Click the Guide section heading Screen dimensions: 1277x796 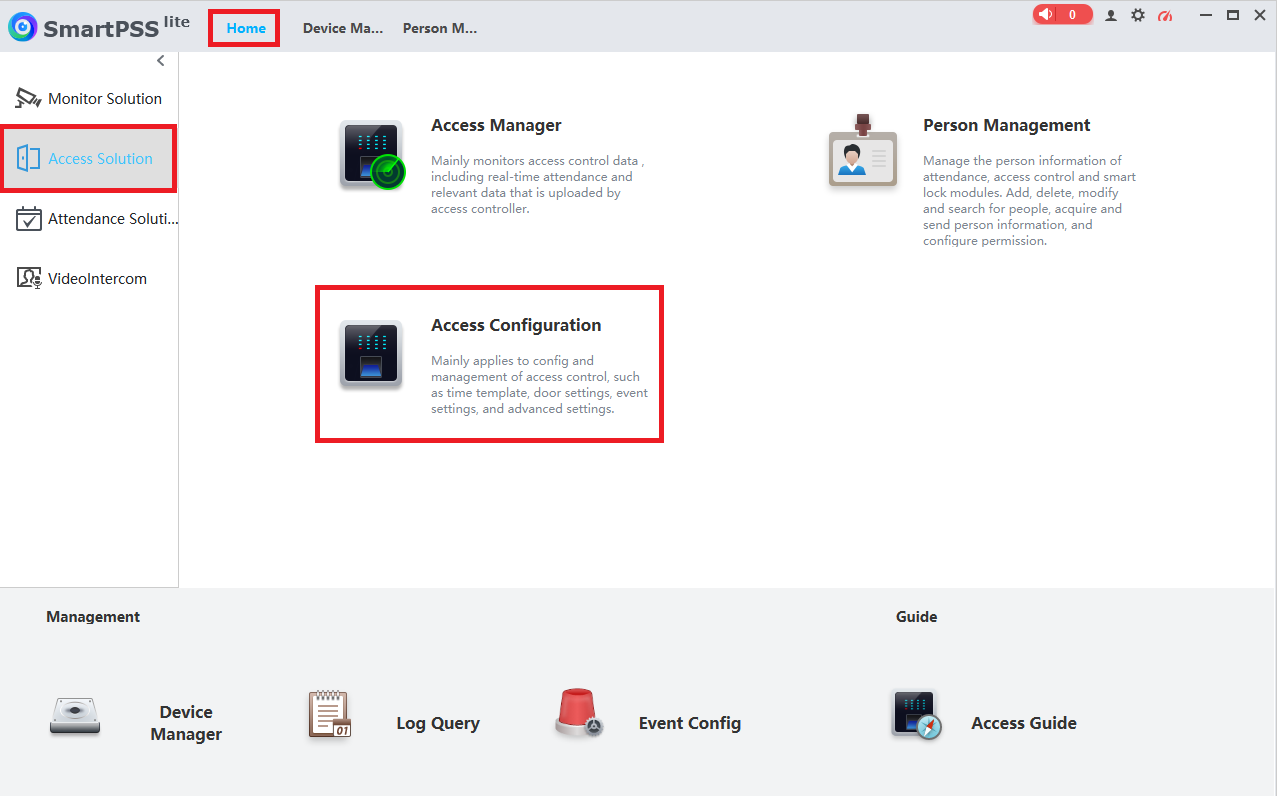tap(917, 617)
